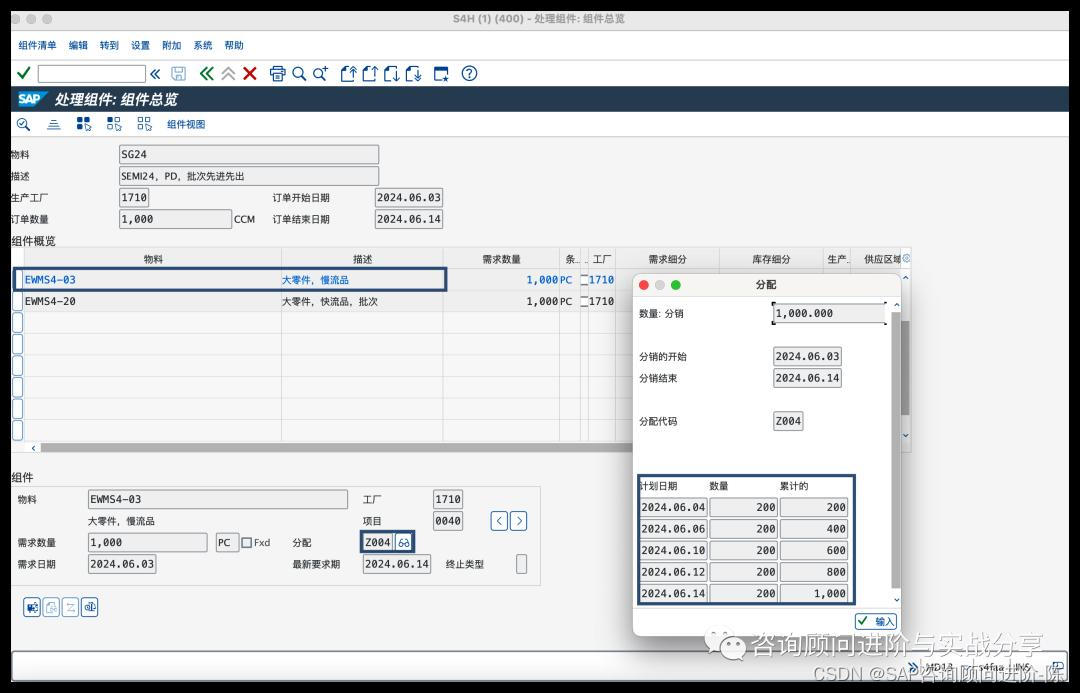Click the 2024.06.10 planned date cell

click(673, 550)
